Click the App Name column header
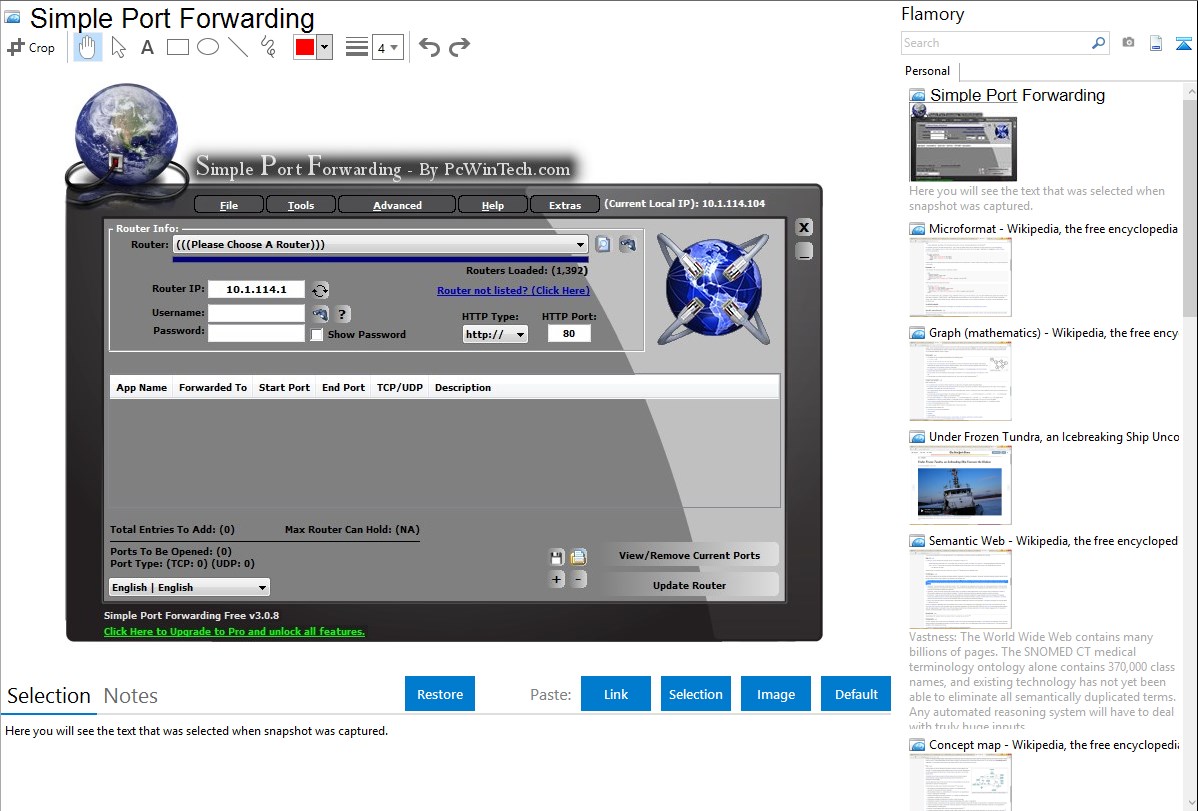This screenshot has width=1198, height=811. 141,388
